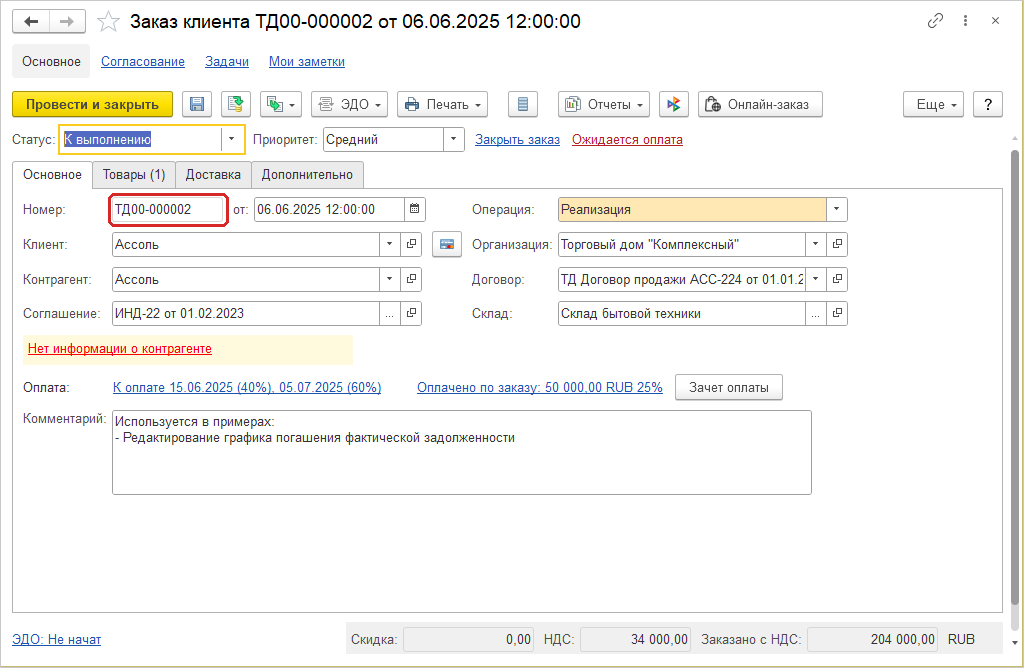
Task: Post the document with green arrow icon
Action: coord(236,104)
